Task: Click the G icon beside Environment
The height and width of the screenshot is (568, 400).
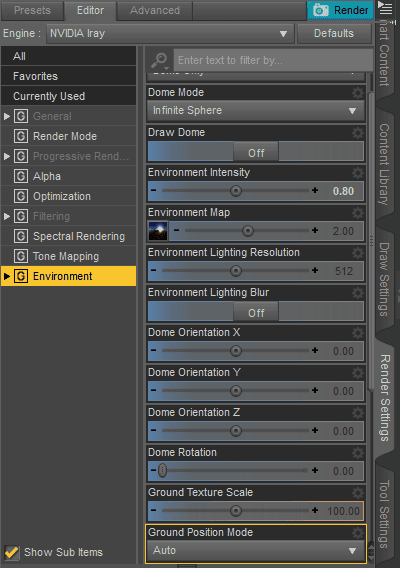Action: coord(21,276)
